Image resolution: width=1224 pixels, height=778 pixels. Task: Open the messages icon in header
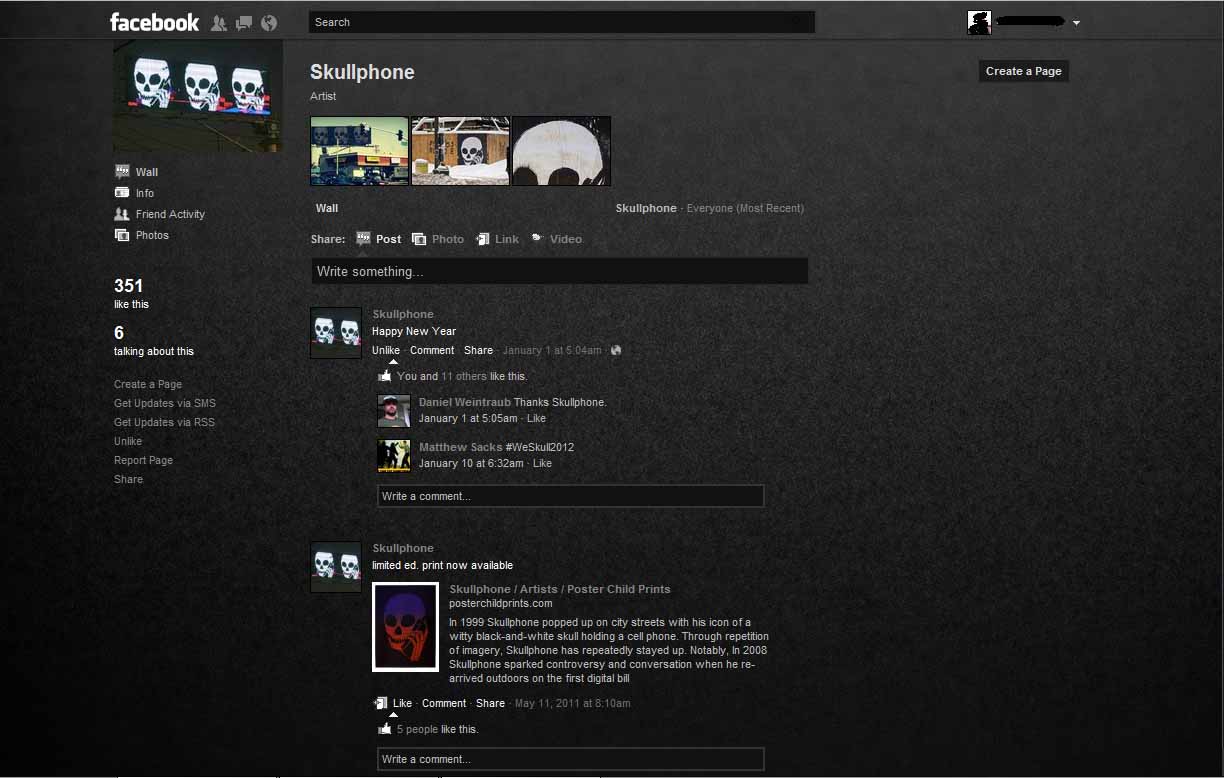(243, 23)
